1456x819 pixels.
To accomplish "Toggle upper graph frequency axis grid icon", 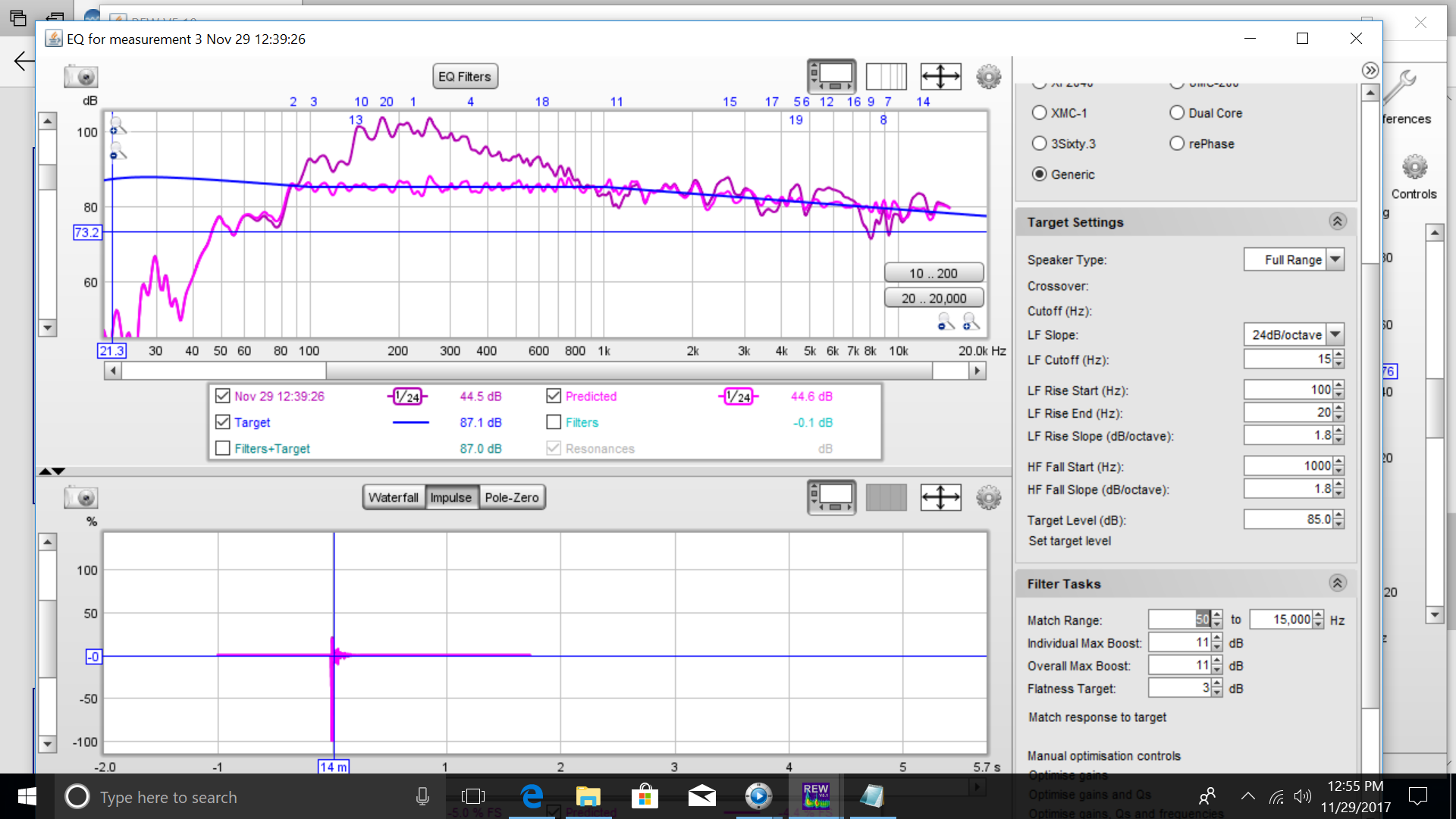I will (886, 76).
